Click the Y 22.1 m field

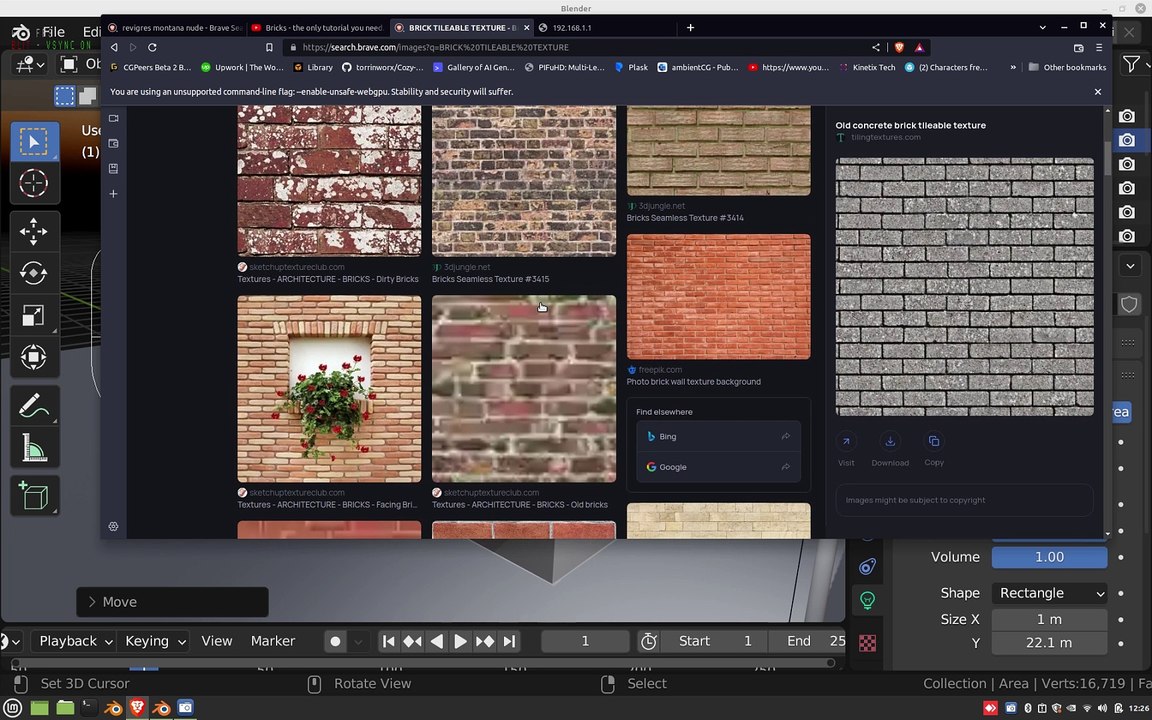[1049, 643]
